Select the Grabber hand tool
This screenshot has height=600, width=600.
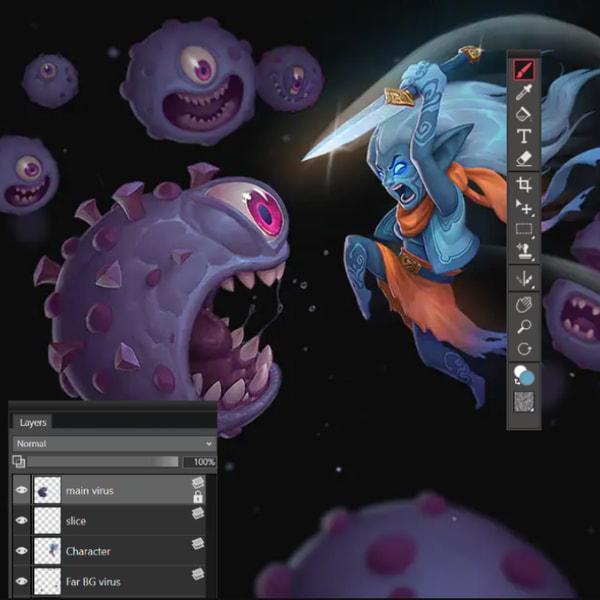click(x=523, y=305)
